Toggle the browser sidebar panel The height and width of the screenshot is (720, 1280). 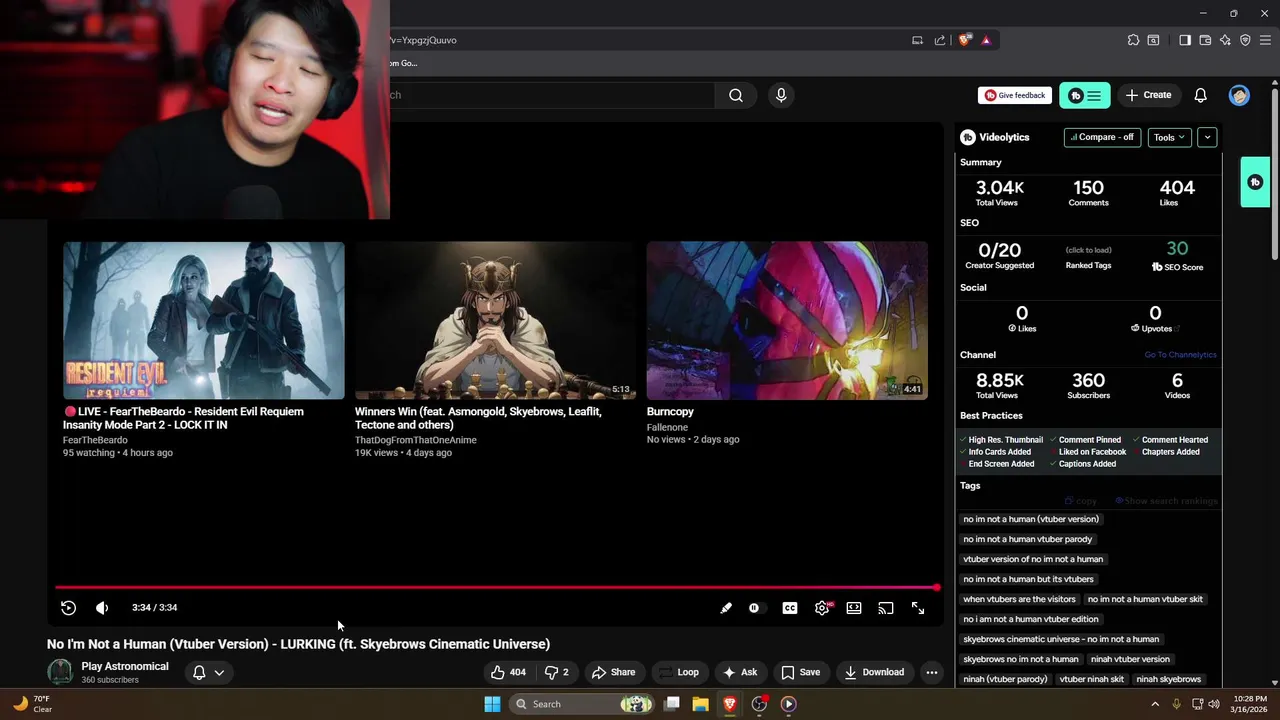1185,40
